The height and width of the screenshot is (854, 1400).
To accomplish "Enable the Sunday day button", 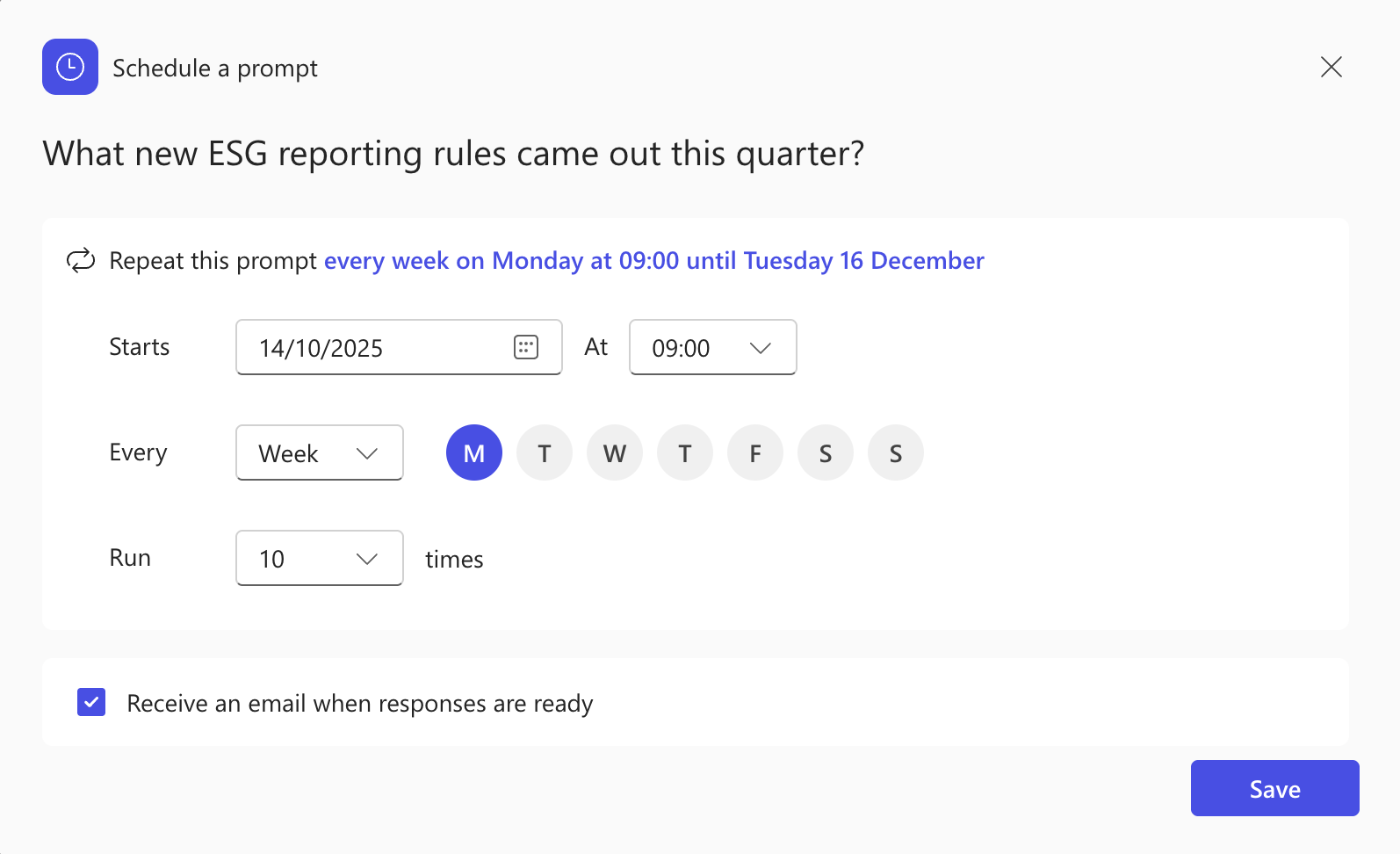I will coord(896,452).
